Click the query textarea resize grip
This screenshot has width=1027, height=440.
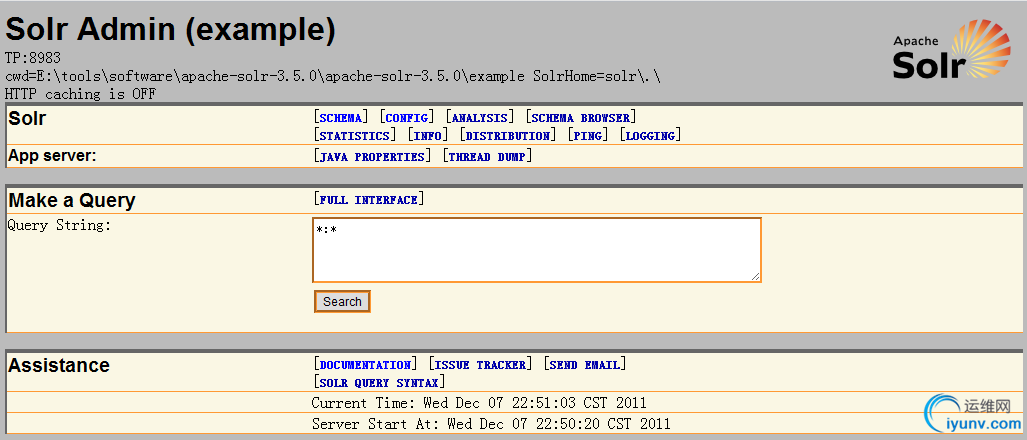(756, 277)
